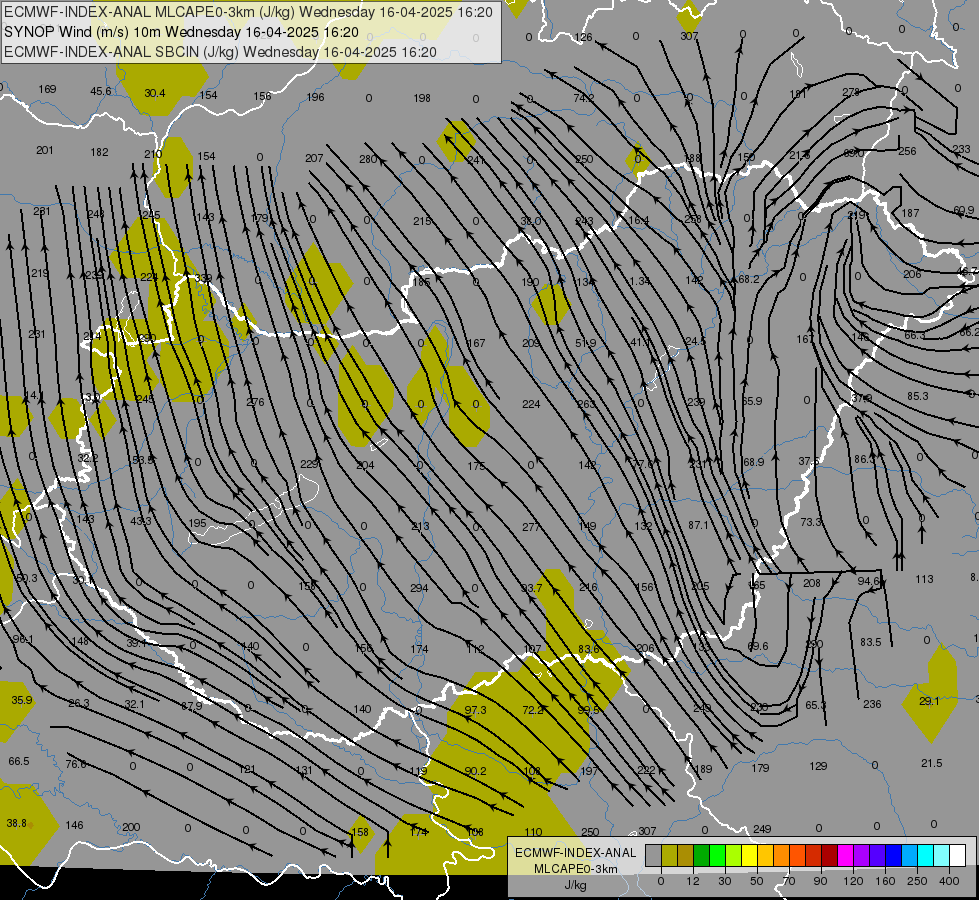Image resolution: width=979 pixels, height=900 pixels.
Task: Click the '38.8' value on the map
Action: click(17, 823)
